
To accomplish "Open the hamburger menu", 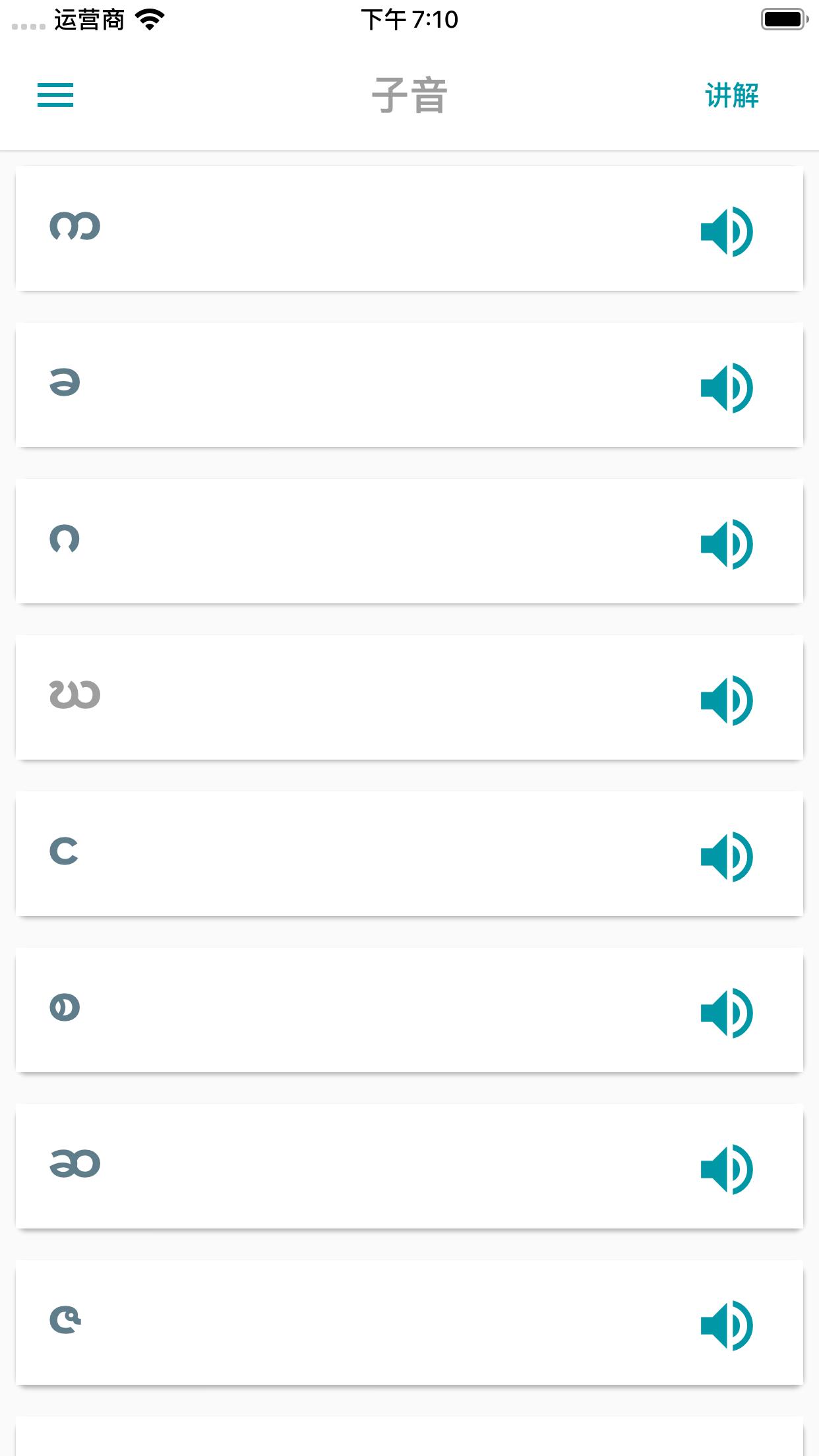I will pyautogui.click(x=55, y=95).
